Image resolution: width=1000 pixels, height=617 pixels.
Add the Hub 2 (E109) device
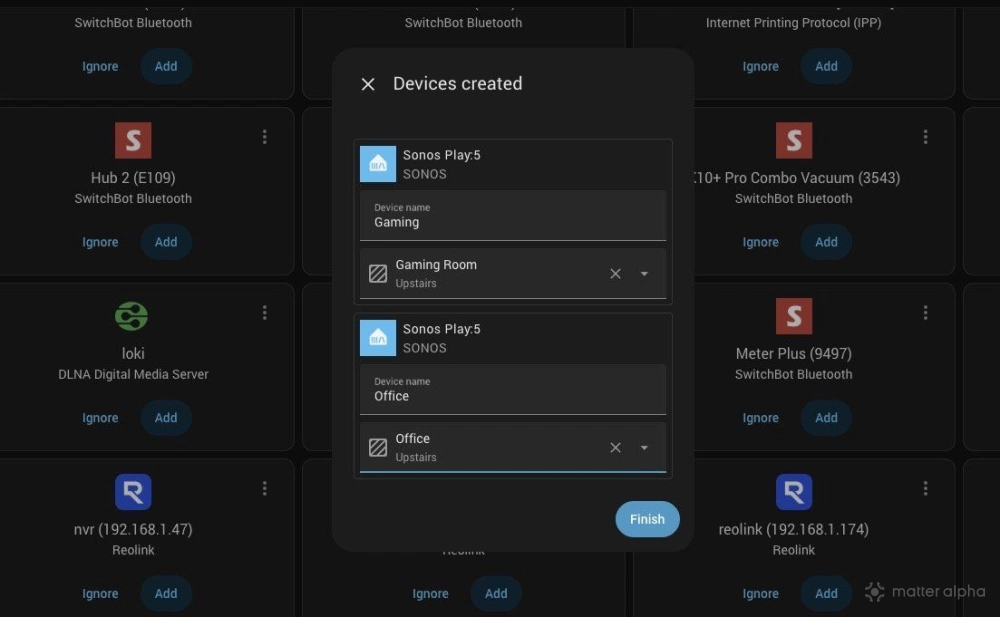(166, 242)
